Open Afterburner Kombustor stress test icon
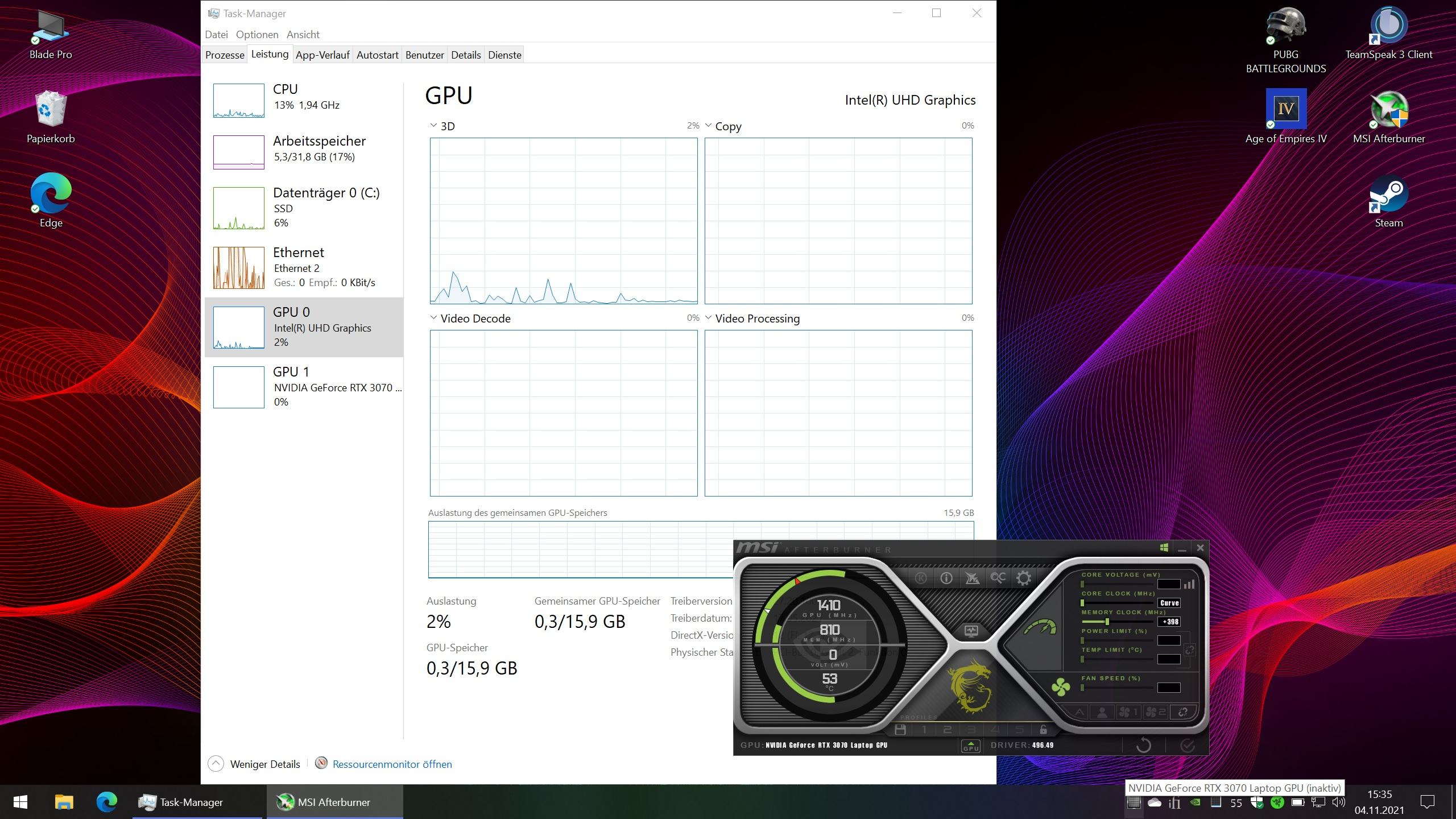 click(921, 578)
